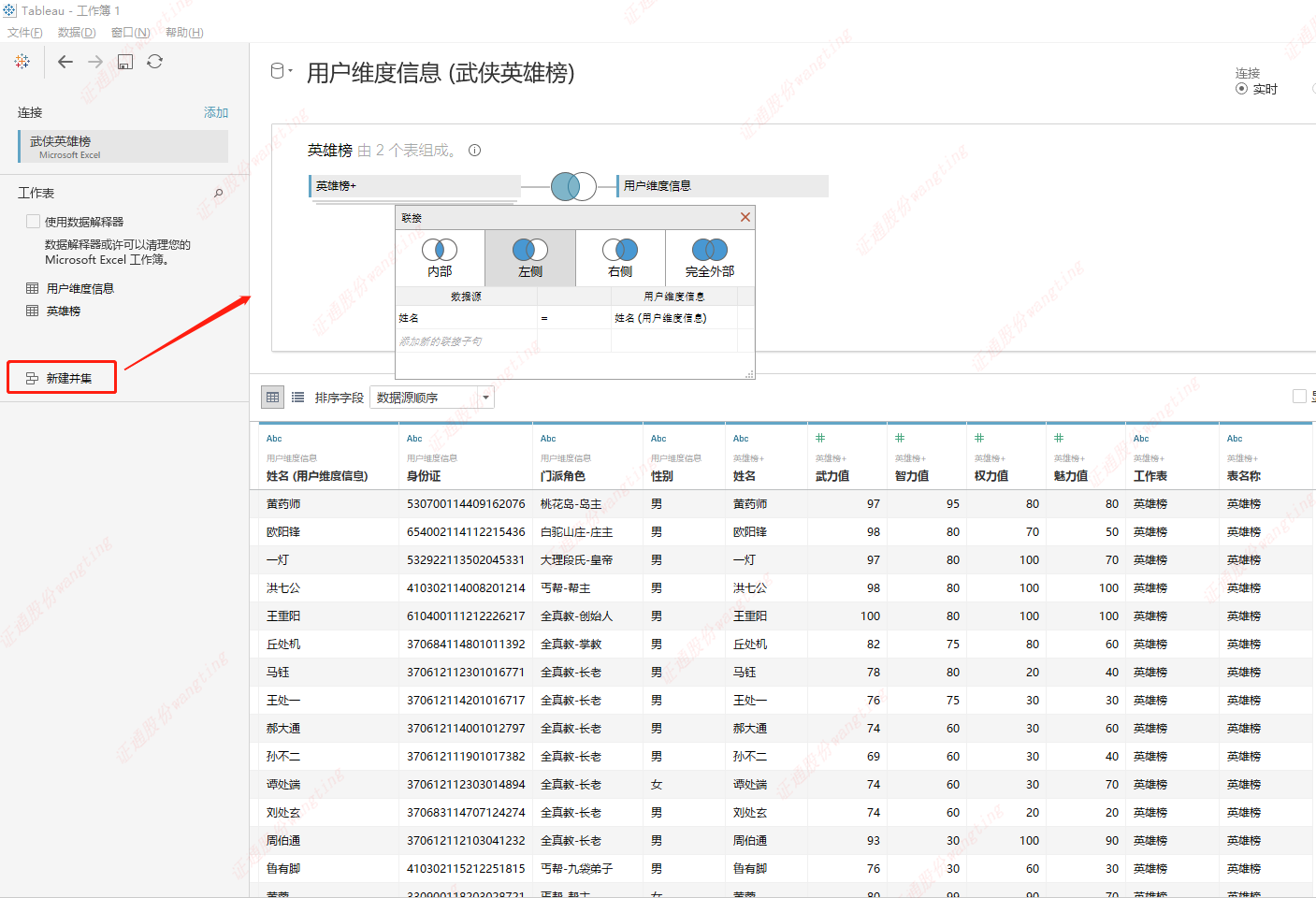Select the 用户维度信息 sheet in the list
The image size is (1316, 898).
pyautogui.click(x=80, y=288)
